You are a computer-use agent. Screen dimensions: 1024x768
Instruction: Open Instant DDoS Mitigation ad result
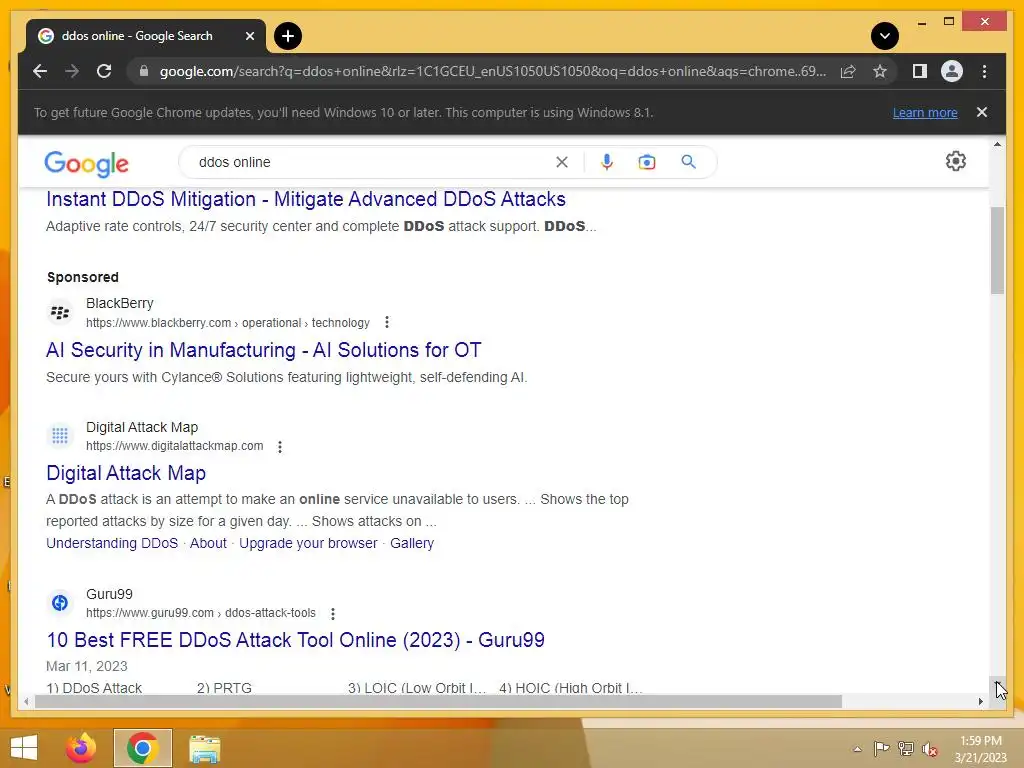coord(306,199)
